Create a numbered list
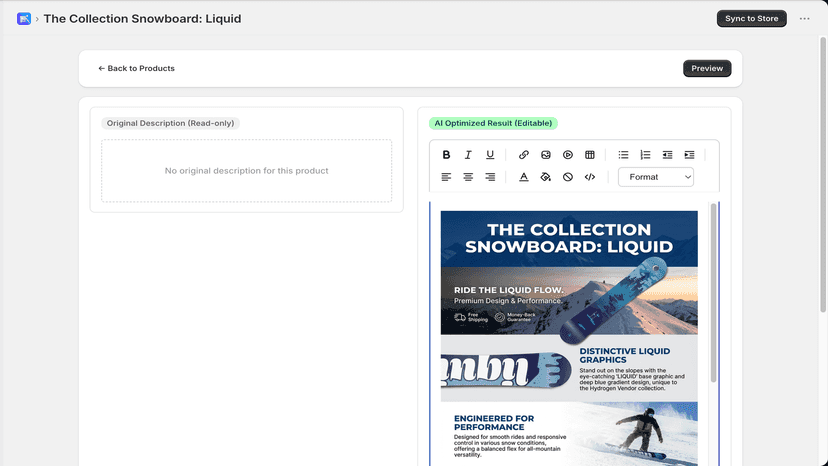 (645, 155)
